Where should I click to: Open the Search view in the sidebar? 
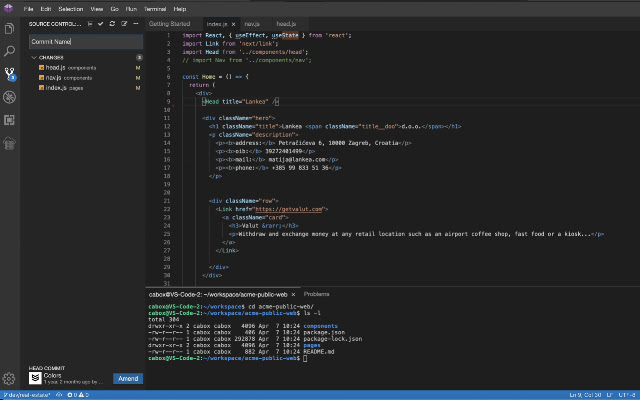(9, 51)
